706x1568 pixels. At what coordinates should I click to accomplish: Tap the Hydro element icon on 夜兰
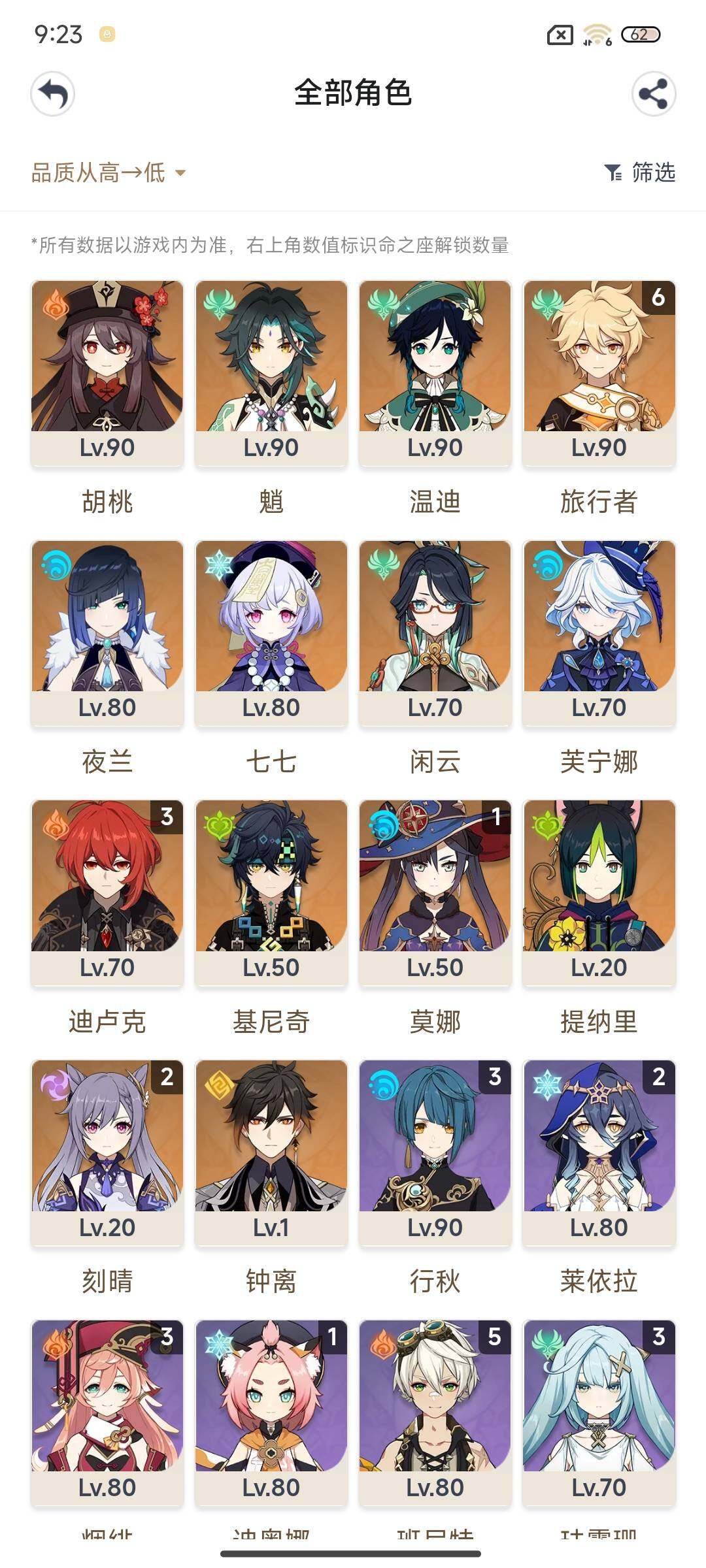pos(56,564)
